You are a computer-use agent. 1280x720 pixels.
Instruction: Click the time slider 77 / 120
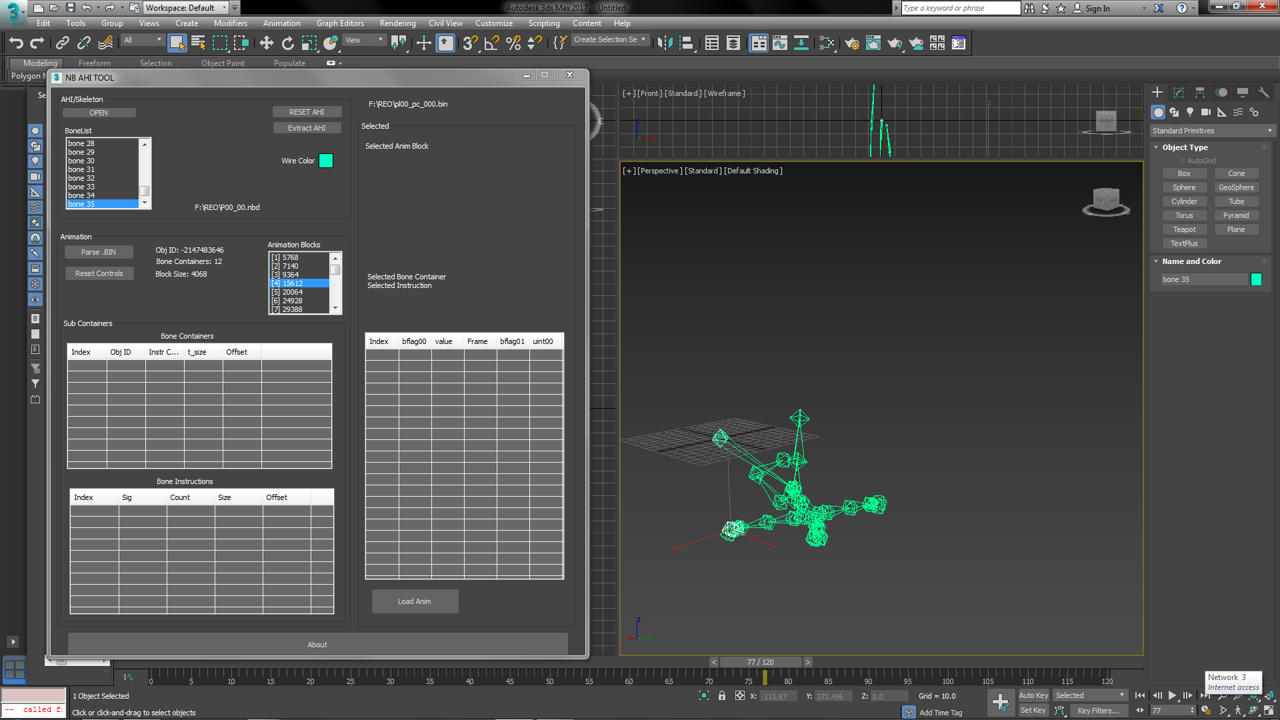(760, 662)
